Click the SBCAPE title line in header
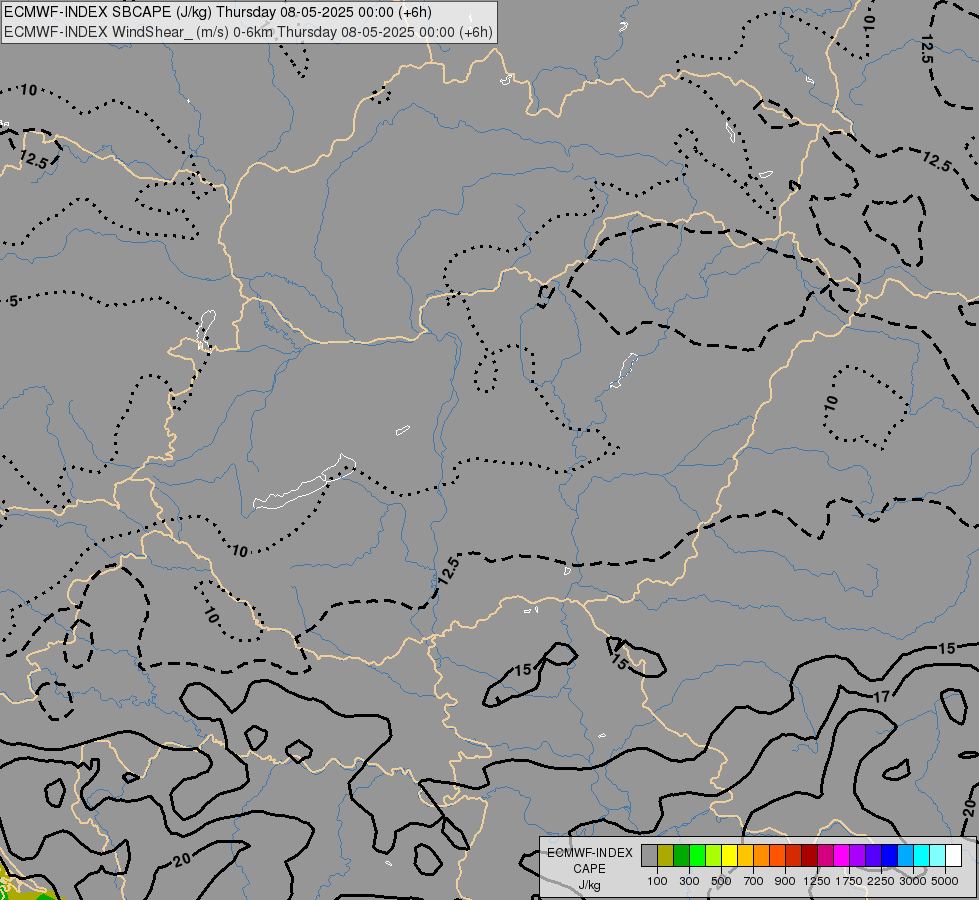 217,12
